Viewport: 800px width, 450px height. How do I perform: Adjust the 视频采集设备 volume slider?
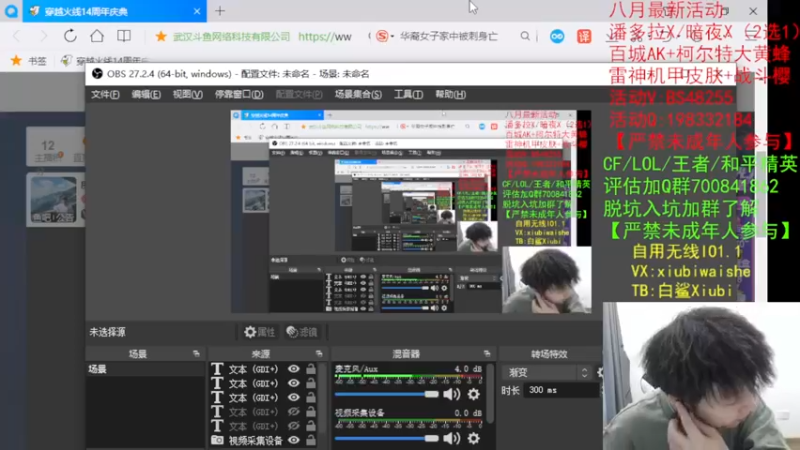[x=386, y=438]
